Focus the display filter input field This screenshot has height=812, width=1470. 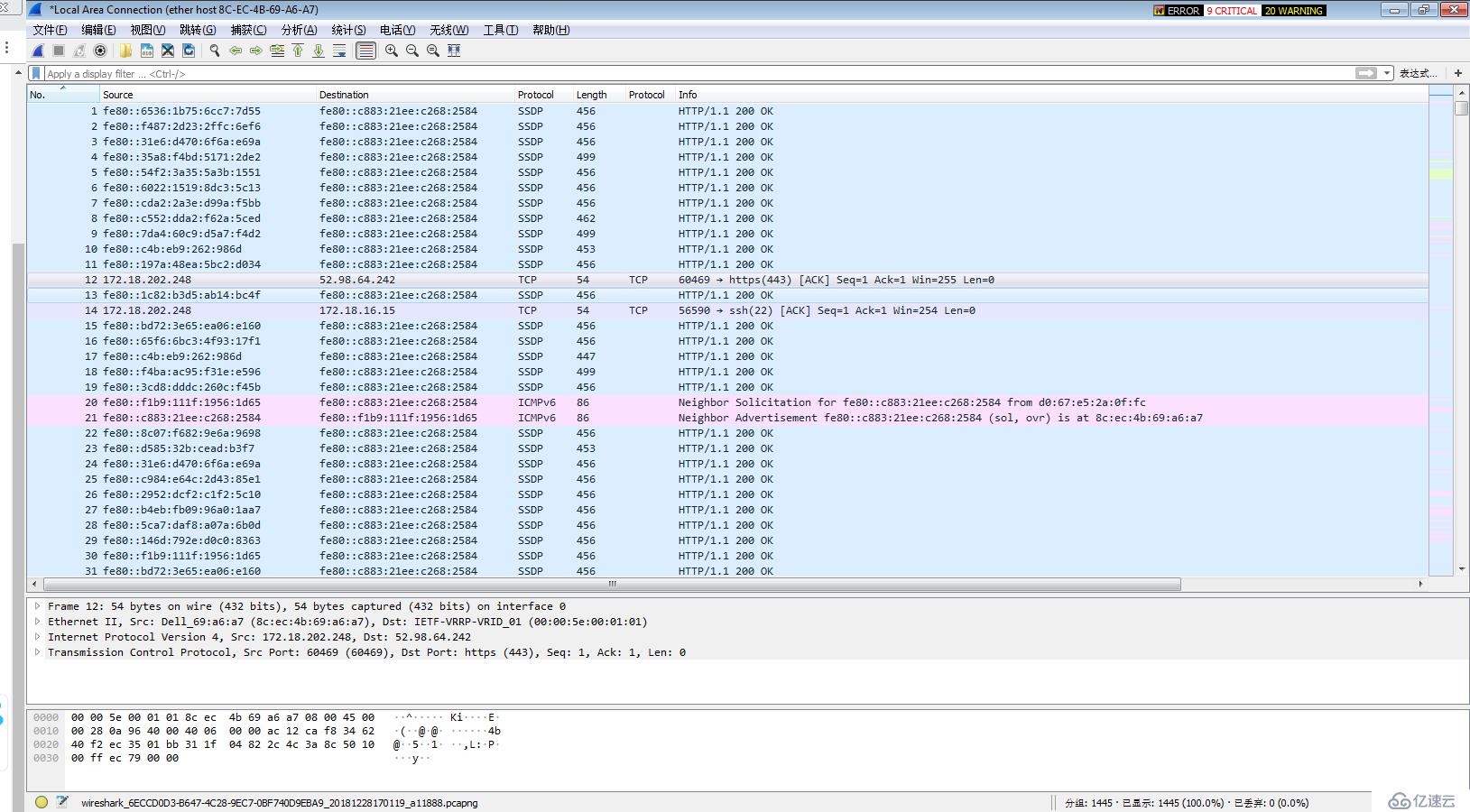pos(698,73)
